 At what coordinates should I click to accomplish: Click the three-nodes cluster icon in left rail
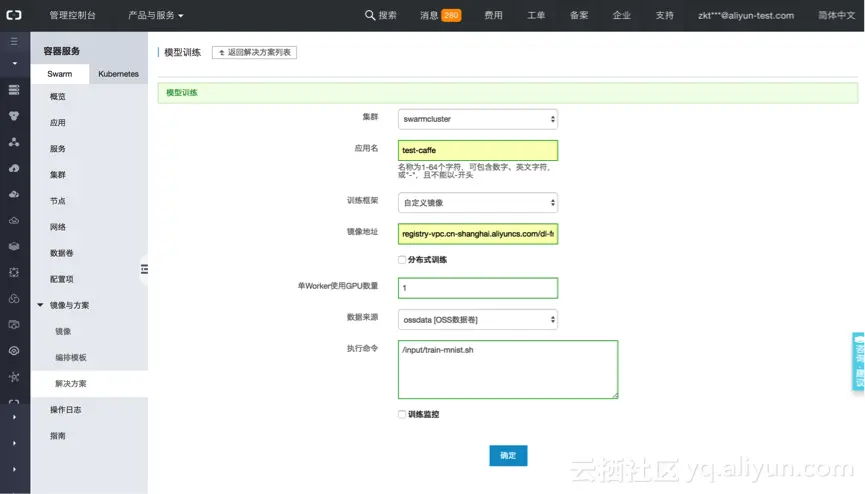tap(14, 142)
